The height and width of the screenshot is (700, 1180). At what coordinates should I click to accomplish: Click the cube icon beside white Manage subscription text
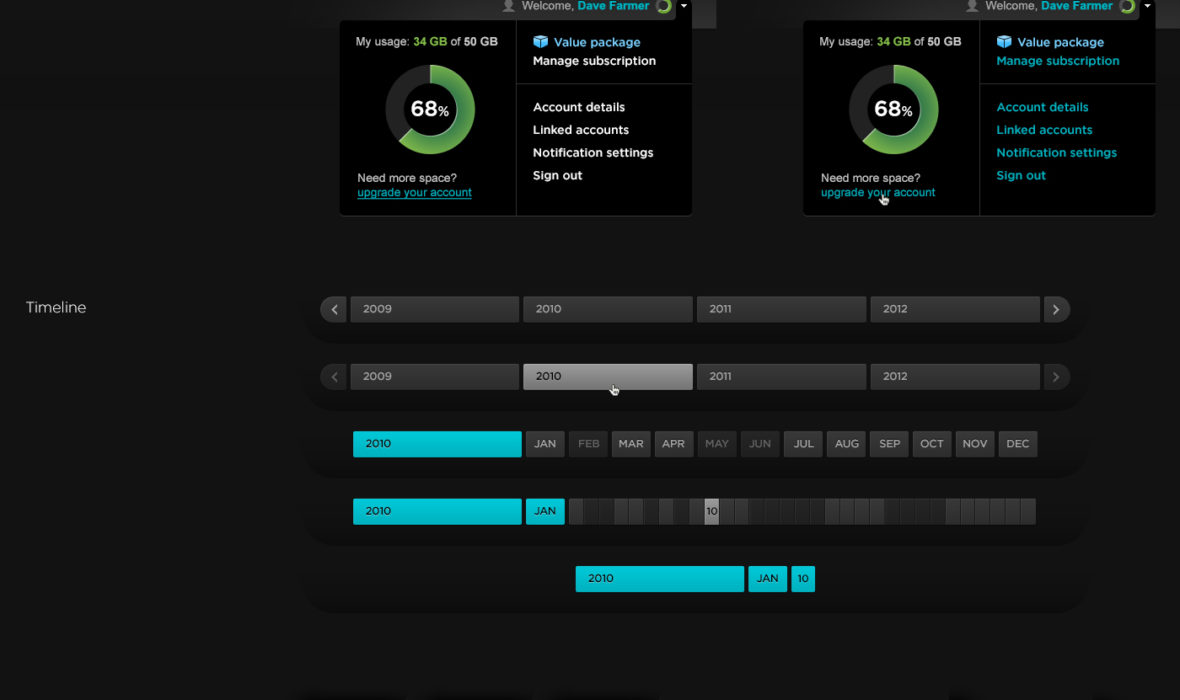tap(541, 42)
